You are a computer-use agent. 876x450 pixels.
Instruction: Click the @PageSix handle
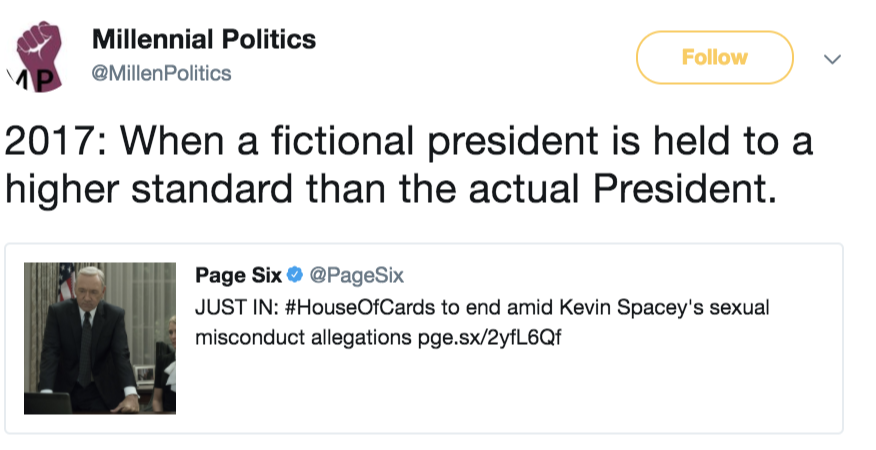click(357, 276)
